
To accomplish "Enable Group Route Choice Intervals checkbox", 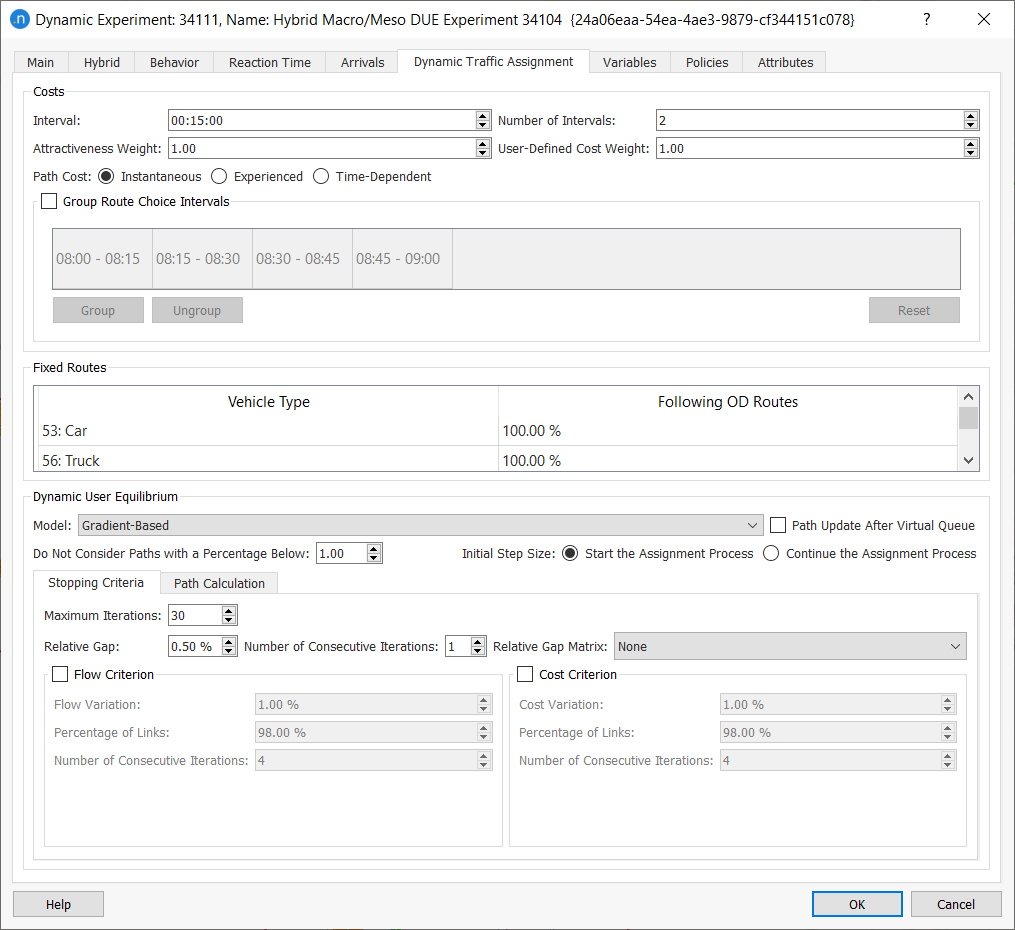I will 49,202.
